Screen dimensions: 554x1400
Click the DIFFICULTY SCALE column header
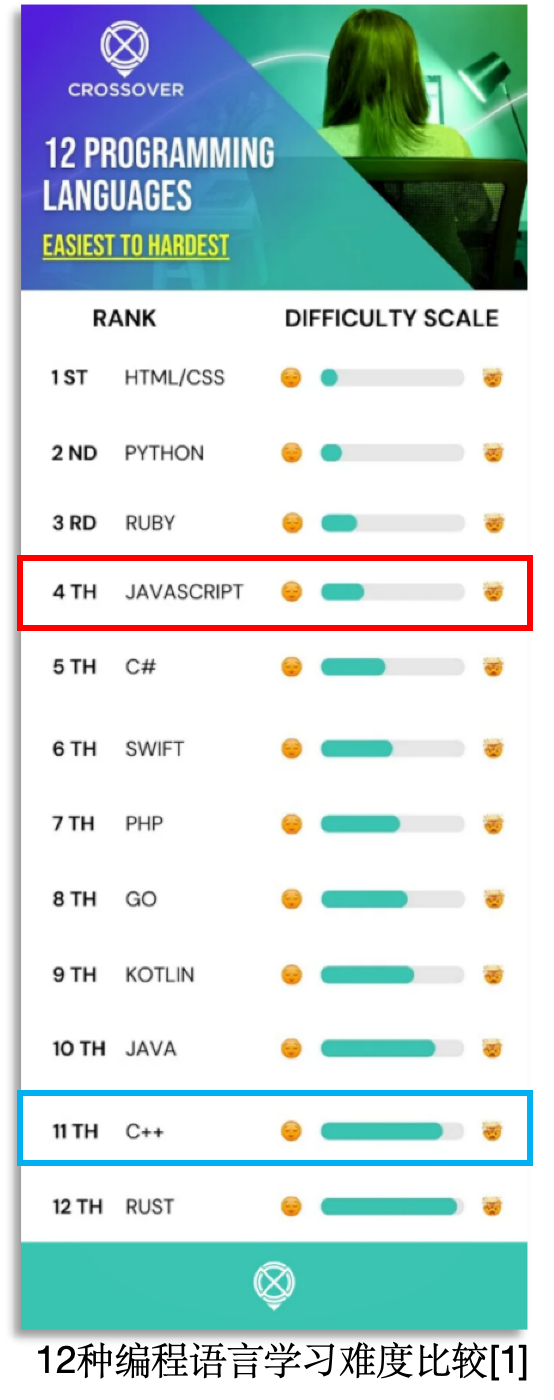coord(392,319)
